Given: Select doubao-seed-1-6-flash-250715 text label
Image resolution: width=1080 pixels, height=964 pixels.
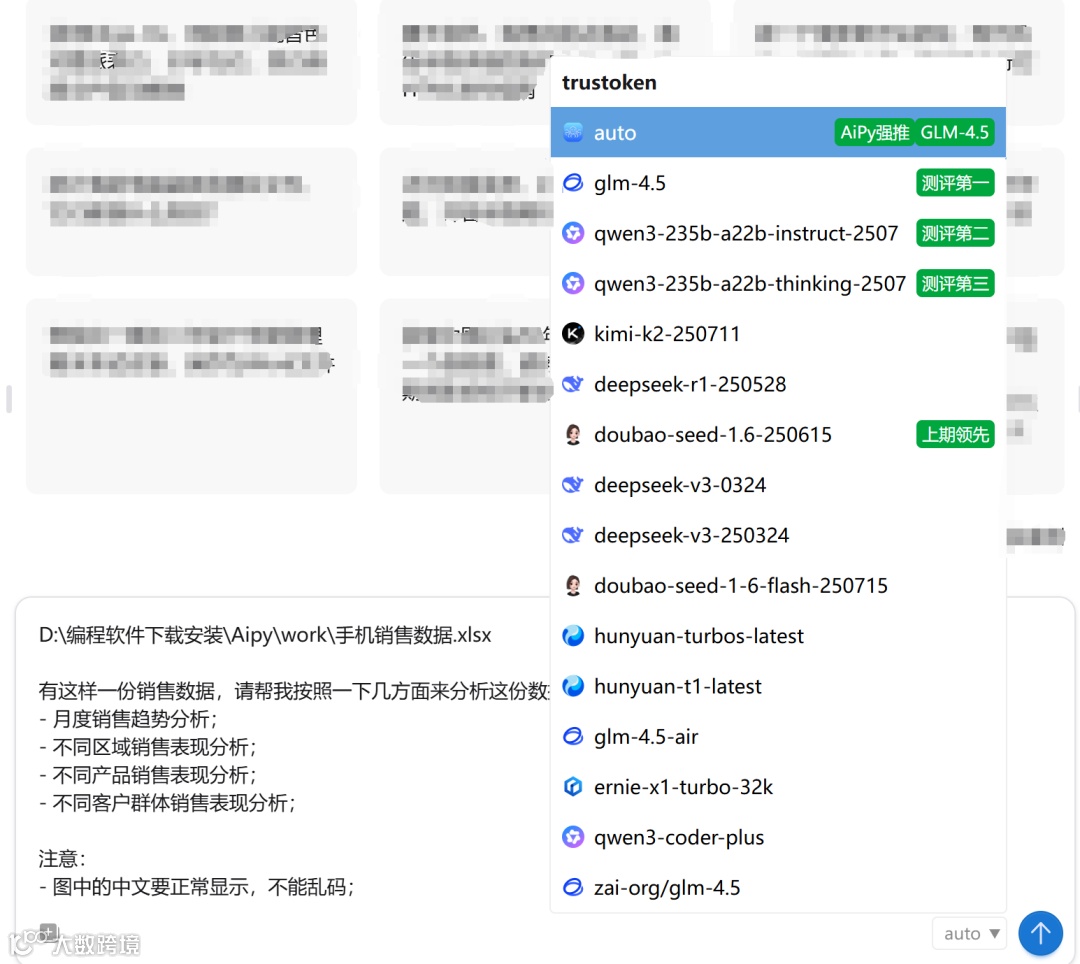Looking at the screenshot, I should coord(740,585).
